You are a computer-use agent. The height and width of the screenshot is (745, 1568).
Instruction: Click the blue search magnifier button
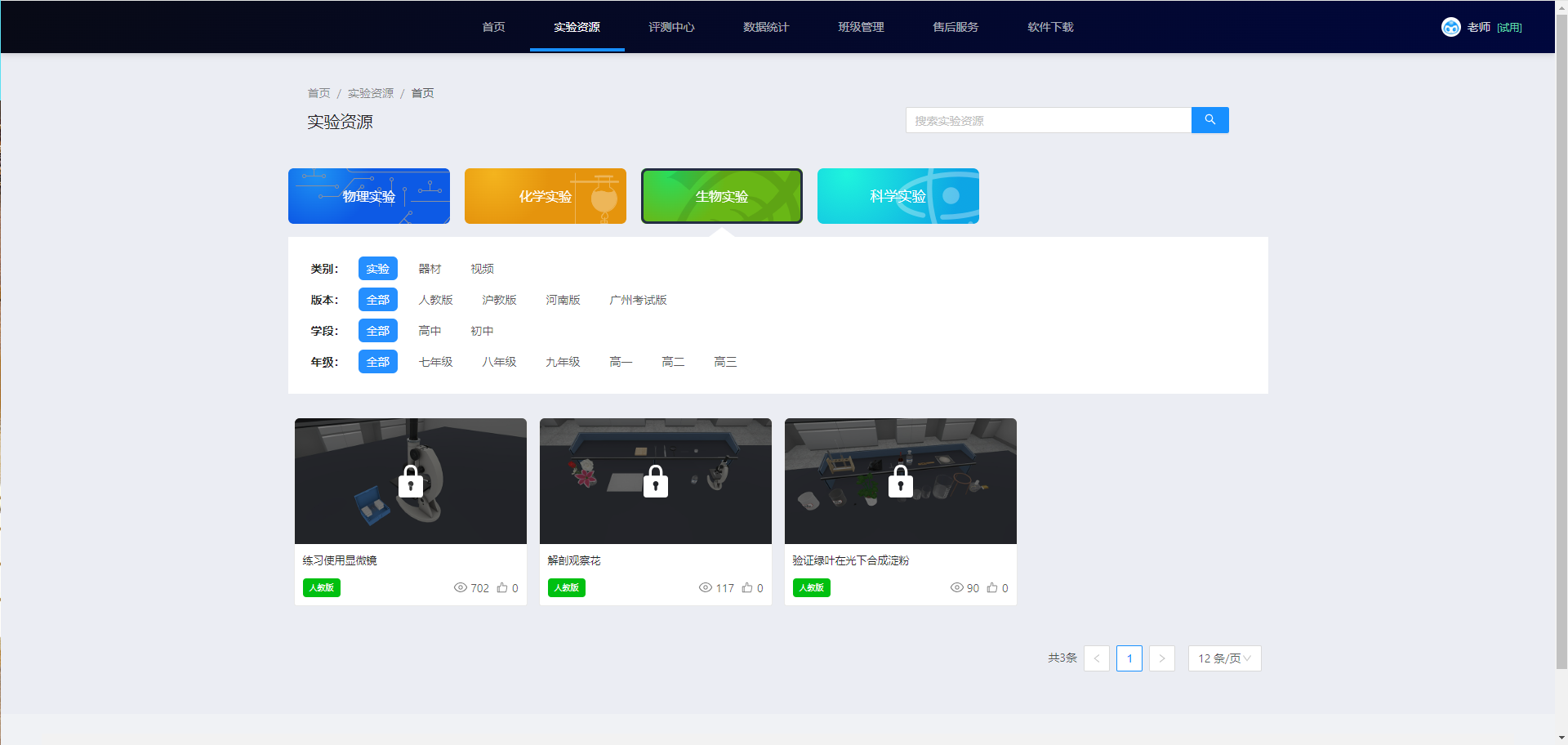click(x=1209, y=120)
